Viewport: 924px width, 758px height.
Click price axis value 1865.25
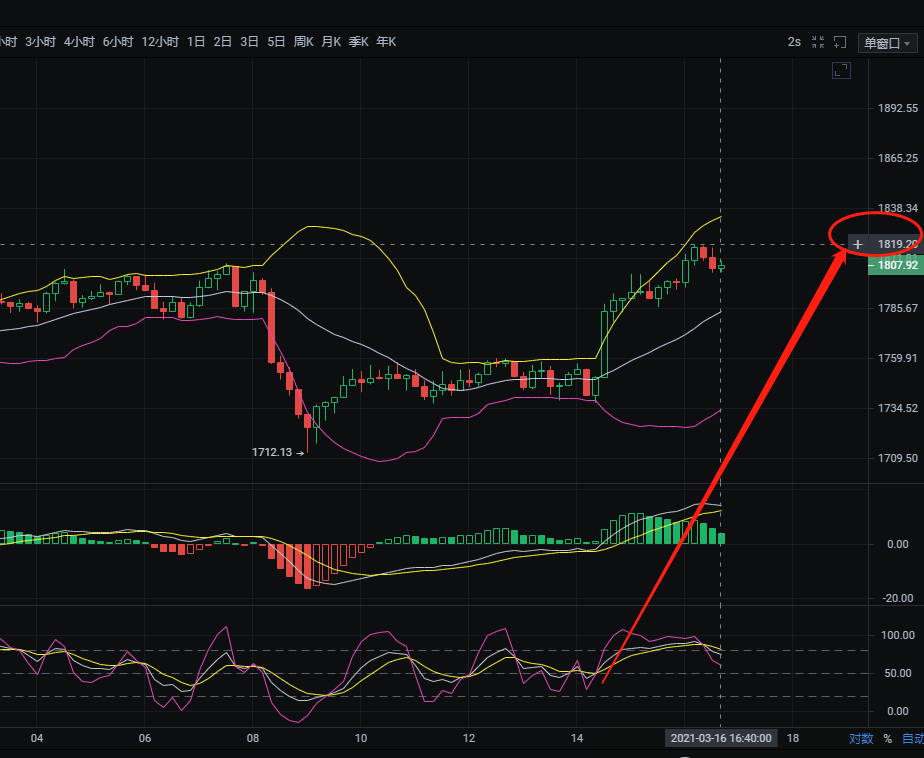coord(897,159)
